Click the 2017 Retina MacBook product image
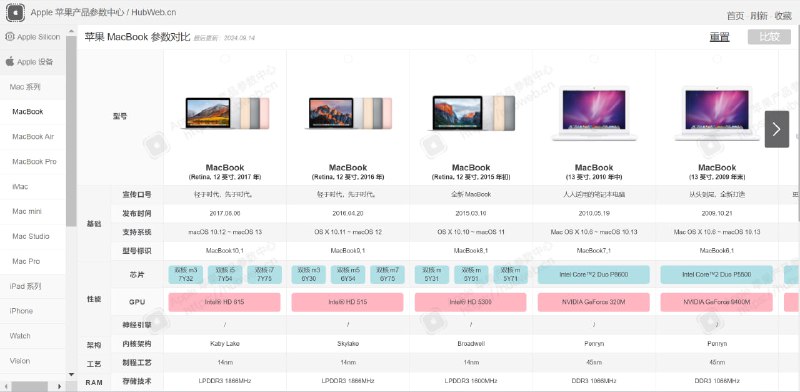 225,113
